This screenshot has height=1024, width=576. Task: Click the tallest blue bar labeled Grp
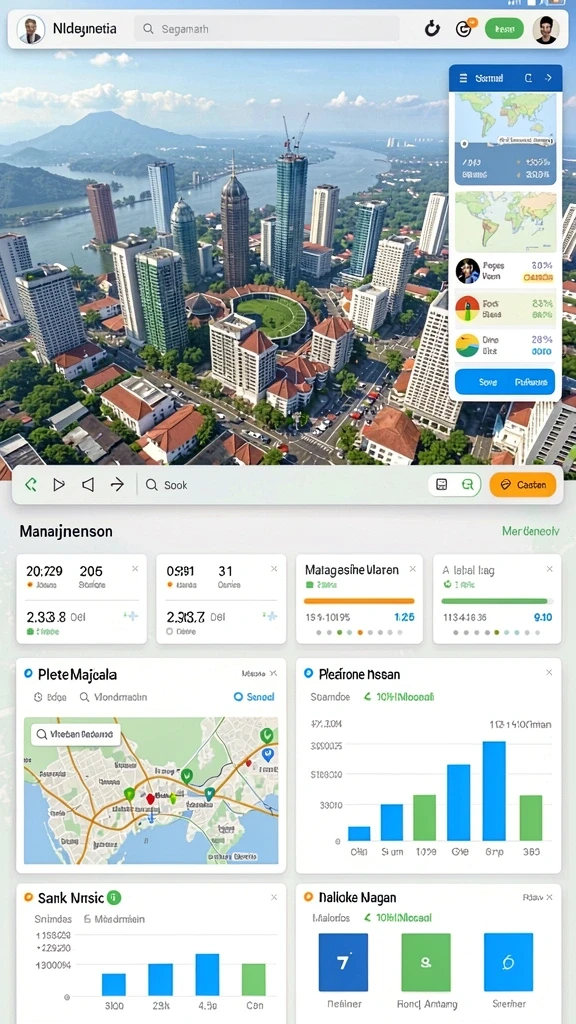coord(494,791)
